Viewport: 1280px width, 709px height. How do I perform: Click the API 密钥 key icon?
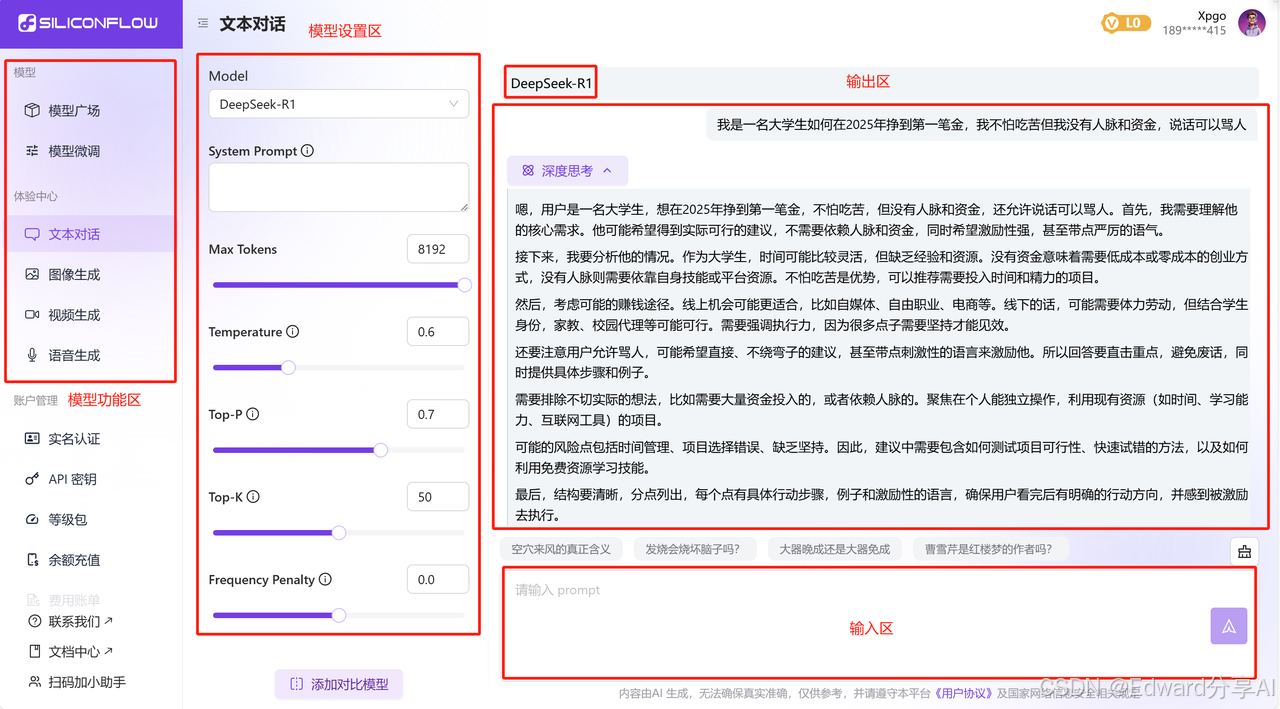coord(32,479)
